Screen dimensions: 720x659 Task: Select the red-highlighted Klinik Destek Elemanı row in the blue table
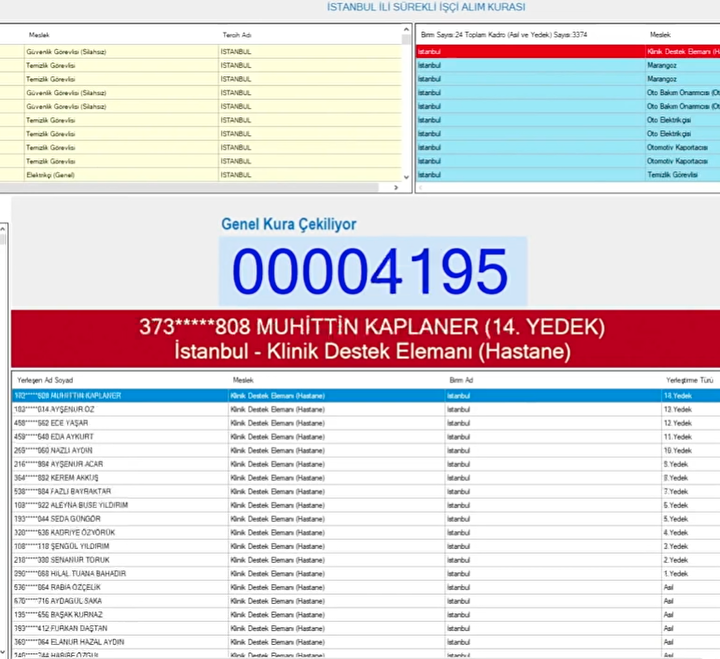568,51
